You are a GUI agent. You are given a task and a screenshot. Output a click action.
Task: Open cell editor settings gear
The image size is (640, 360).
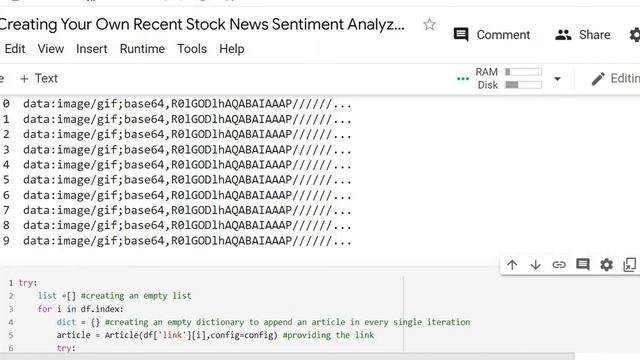tap(606, 265)
